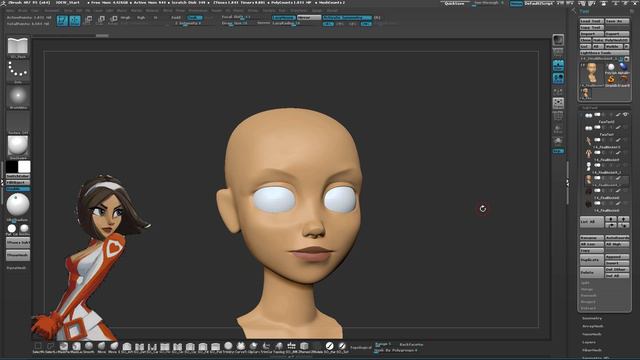Click the Frame icon on right shelf
The width and height of the screenshot is (640, 360).
coord(558,103)
